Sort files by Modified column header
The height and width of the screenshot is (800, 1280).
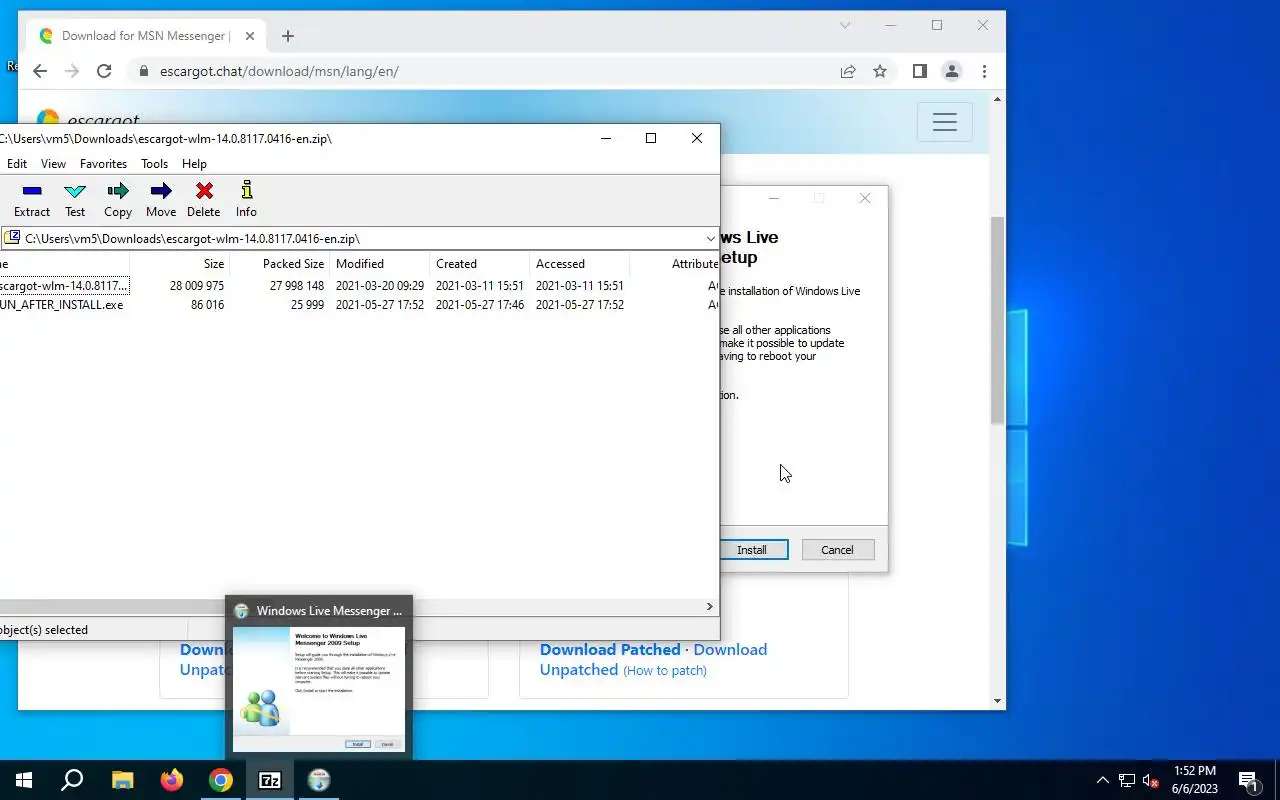tap(380, 264)
